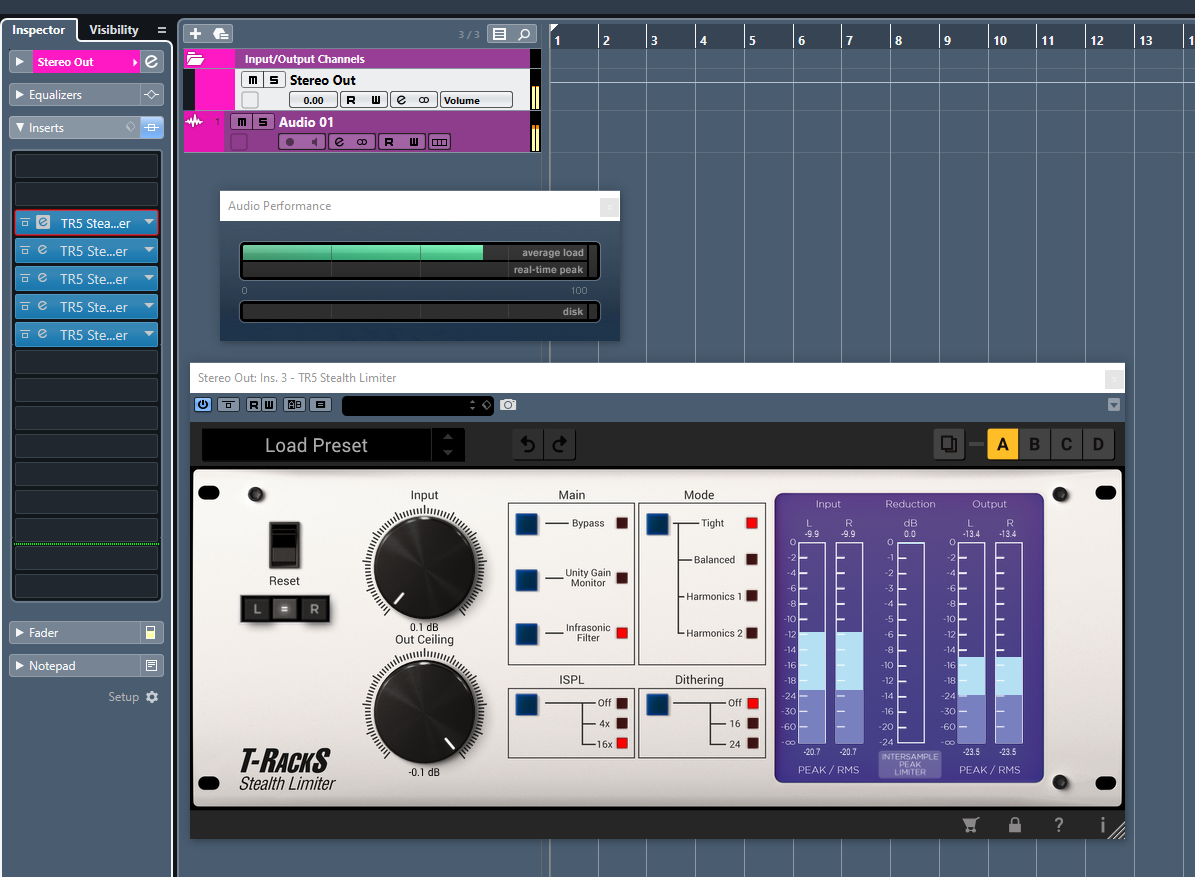
Task: Click the blue icon on Inserts header
Action: point(152,127)
